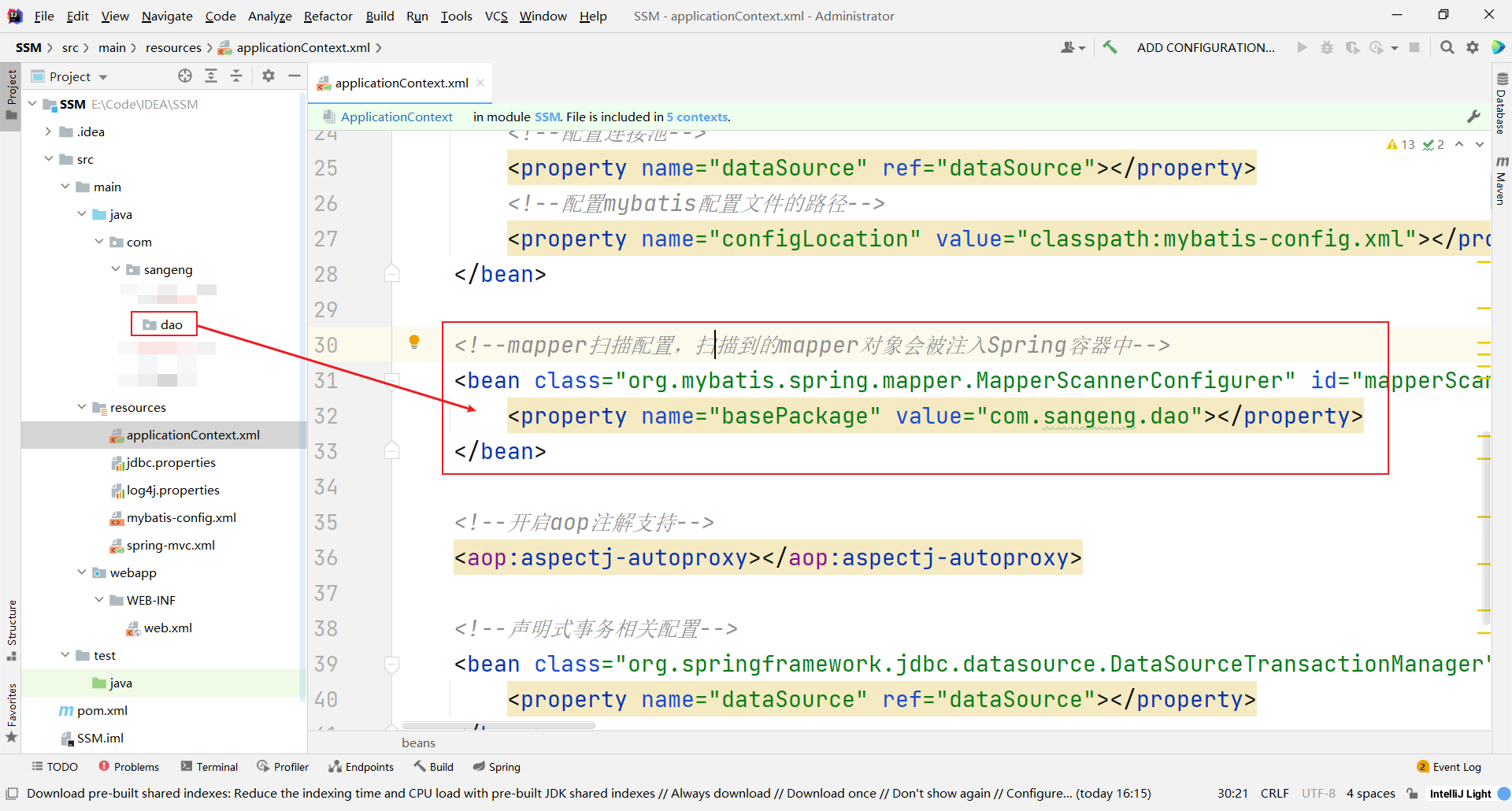Open the Event Log
Screen dimensions: 1512x811
tap(1449, 767)
